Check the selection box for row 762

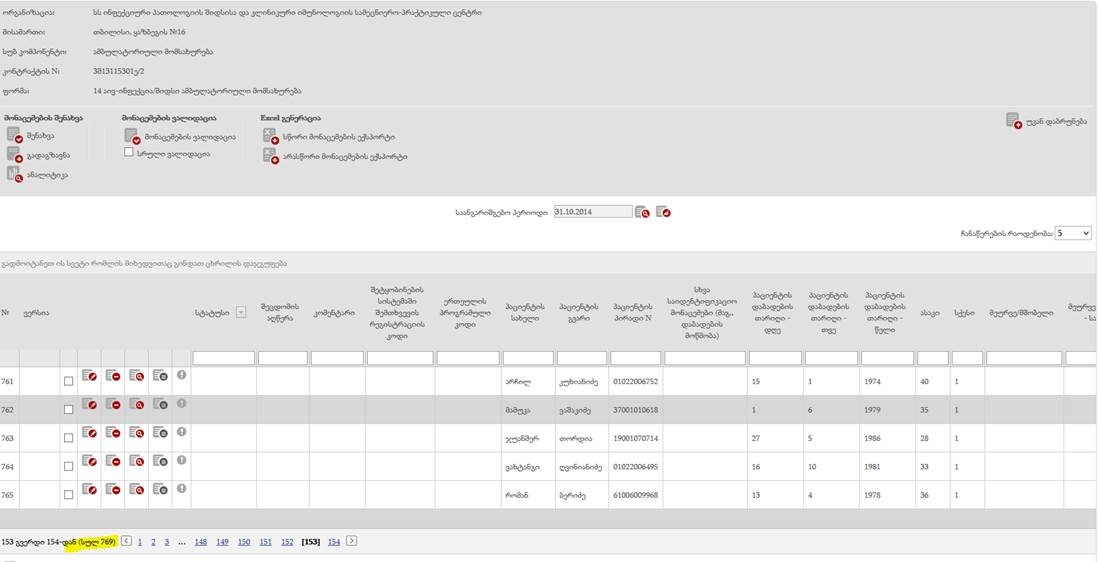68,409
